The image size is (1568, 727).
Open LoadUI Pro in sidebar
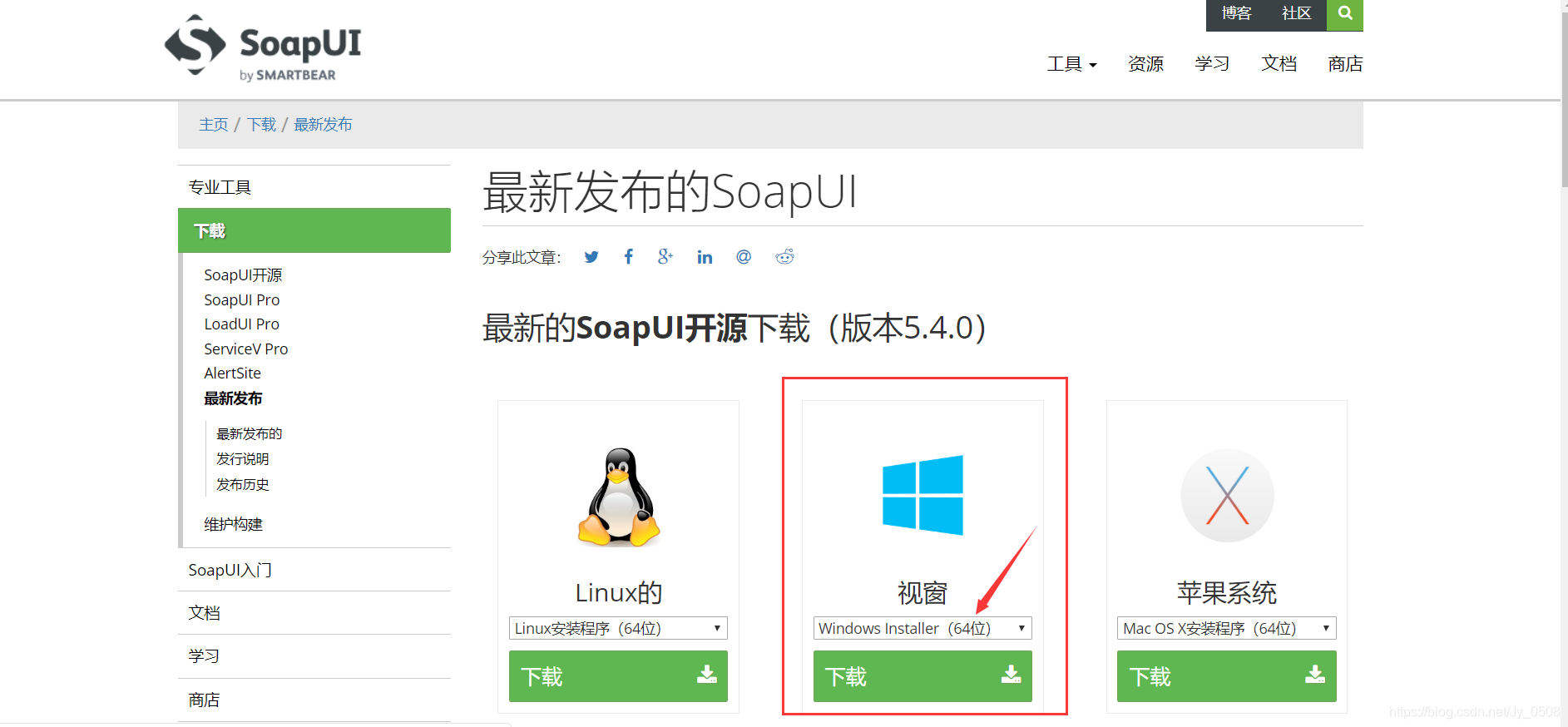click(242, 324)
